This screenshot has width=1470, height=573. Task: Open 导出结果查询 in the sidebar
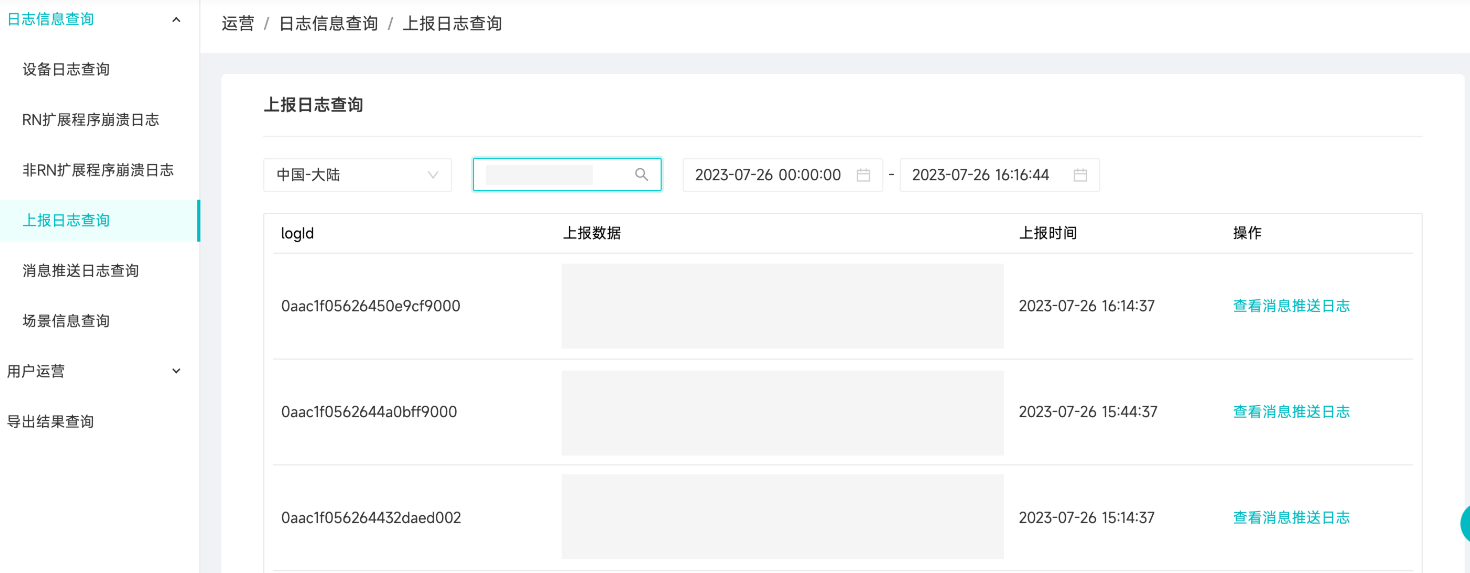[51, 421]
